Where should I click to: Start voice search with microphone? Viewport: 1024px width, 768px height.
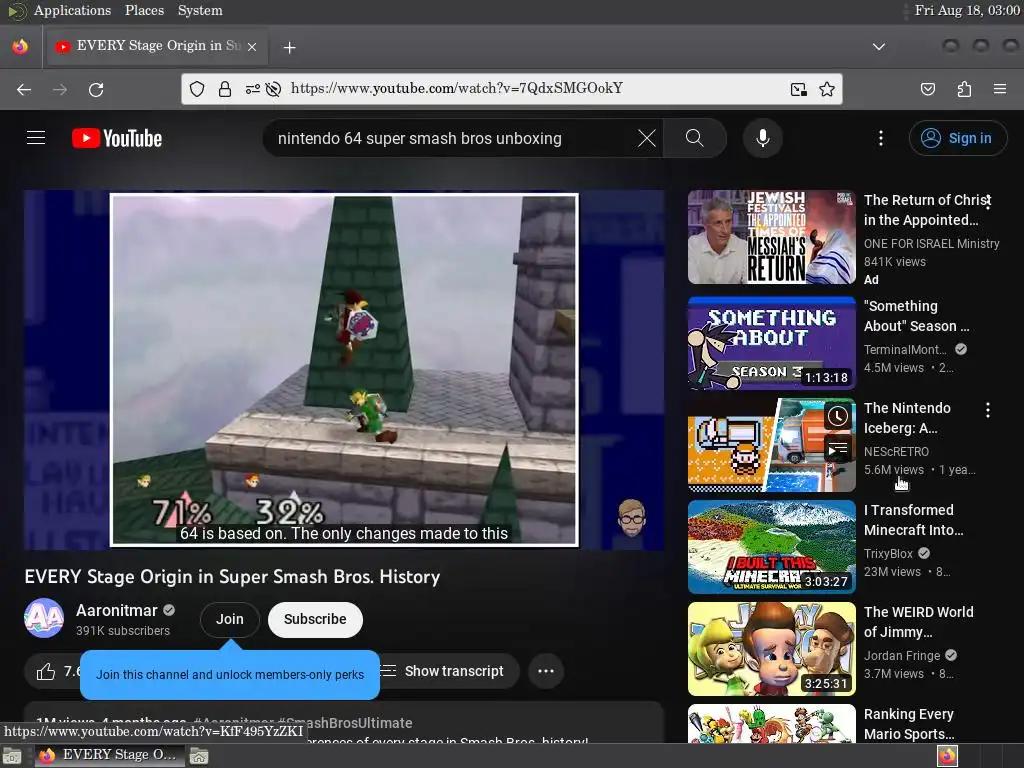(762, 138)
